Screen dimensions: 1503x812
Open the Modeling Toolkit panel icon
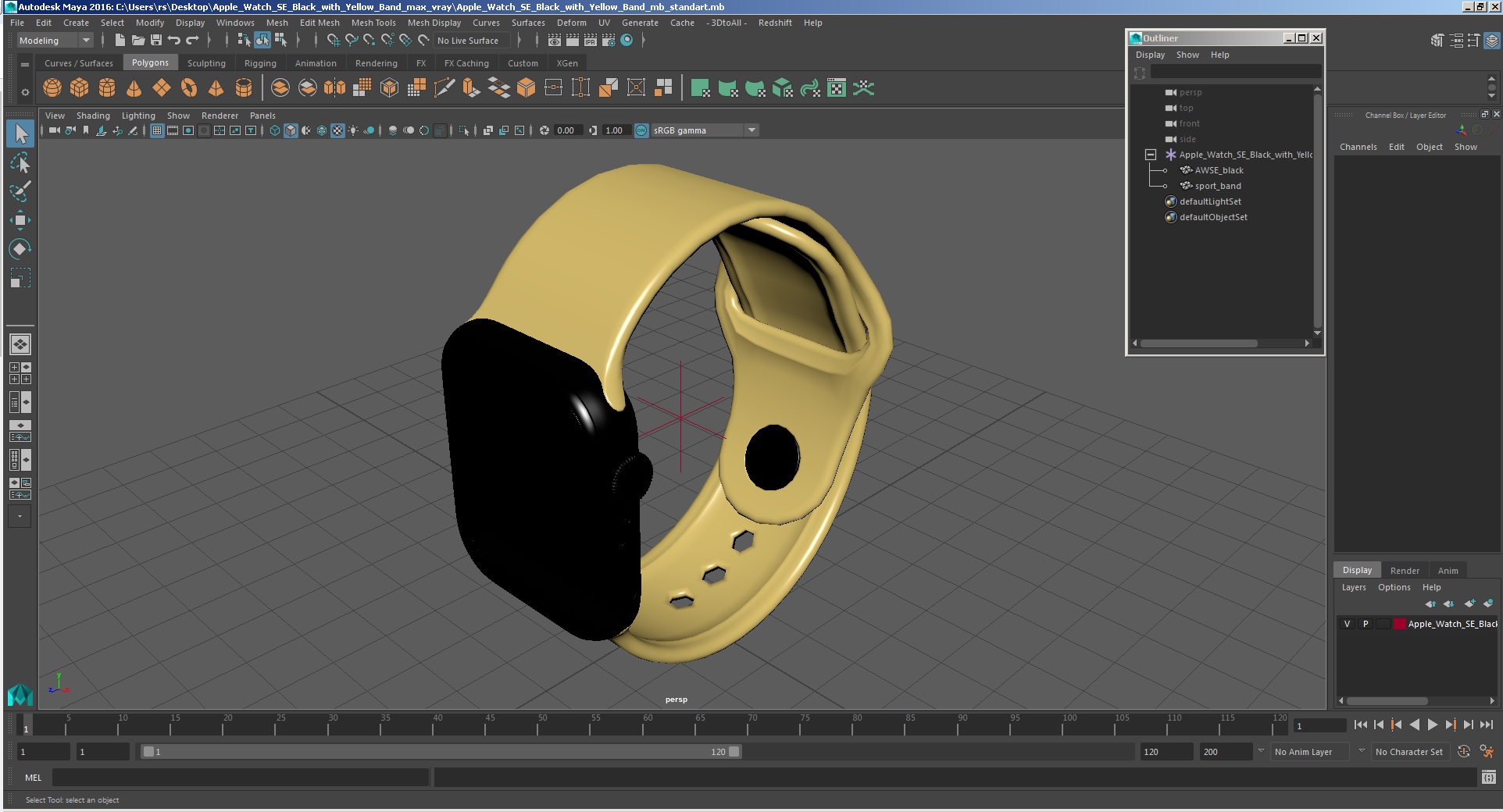tap(1437, 41)
